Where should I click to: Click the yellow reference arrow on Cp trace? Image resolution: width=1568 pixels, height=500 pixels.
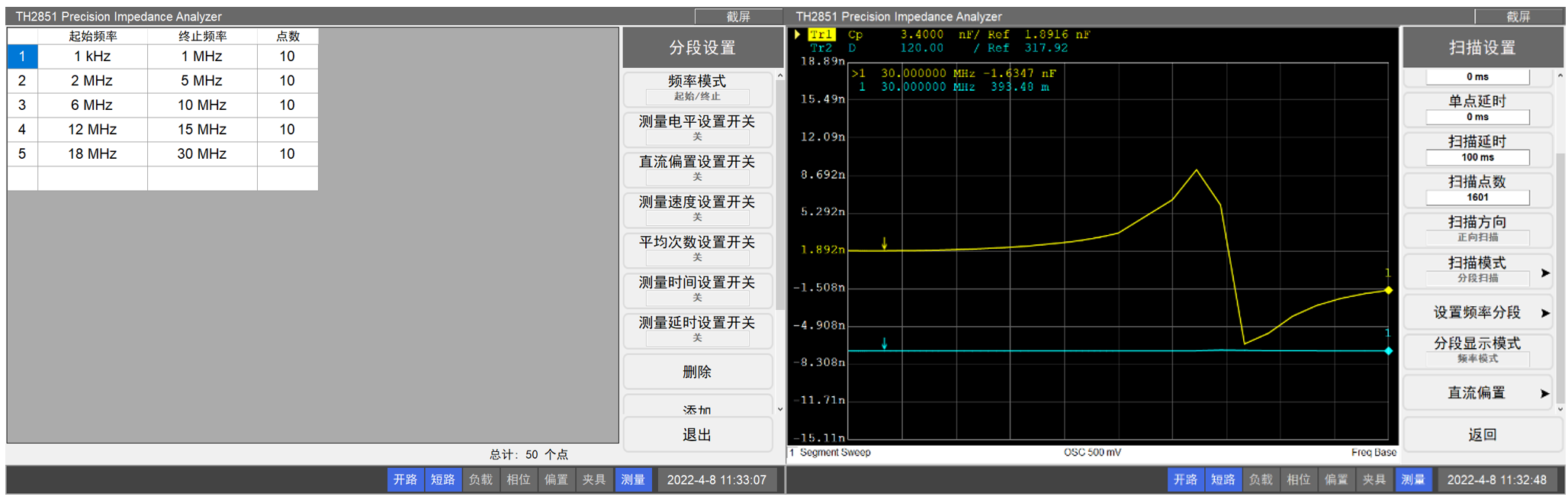click(x=884, y=244)
